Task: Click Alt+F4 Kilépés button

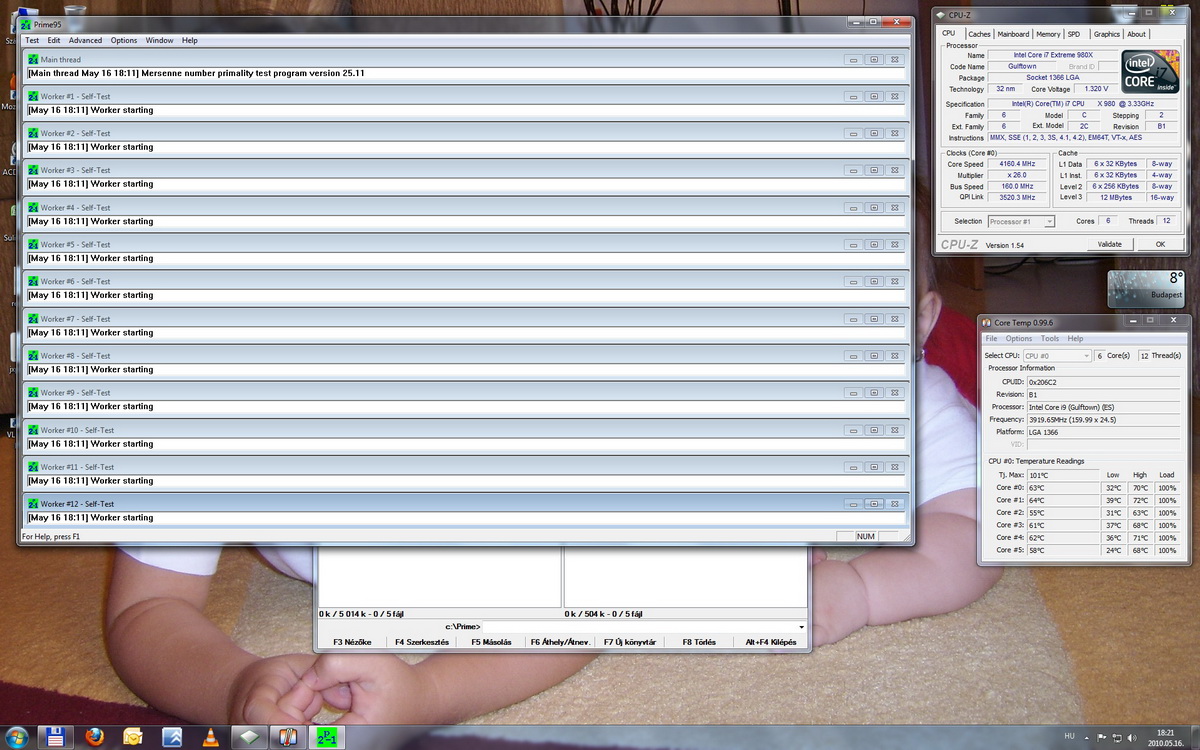Action: pos(771,642)
